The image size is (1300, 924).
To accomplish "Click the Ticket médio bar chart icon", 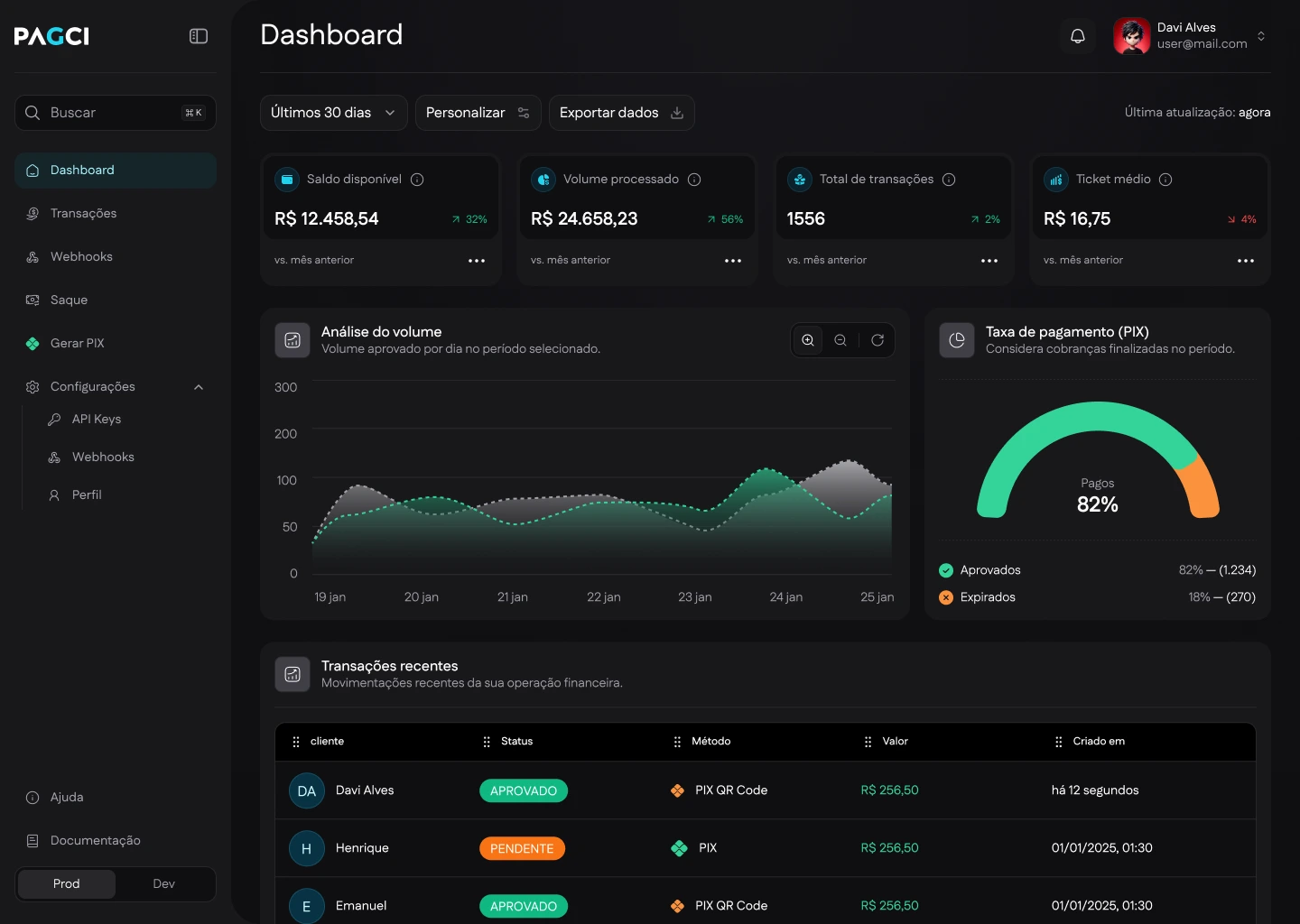I will coord(1056,180).
